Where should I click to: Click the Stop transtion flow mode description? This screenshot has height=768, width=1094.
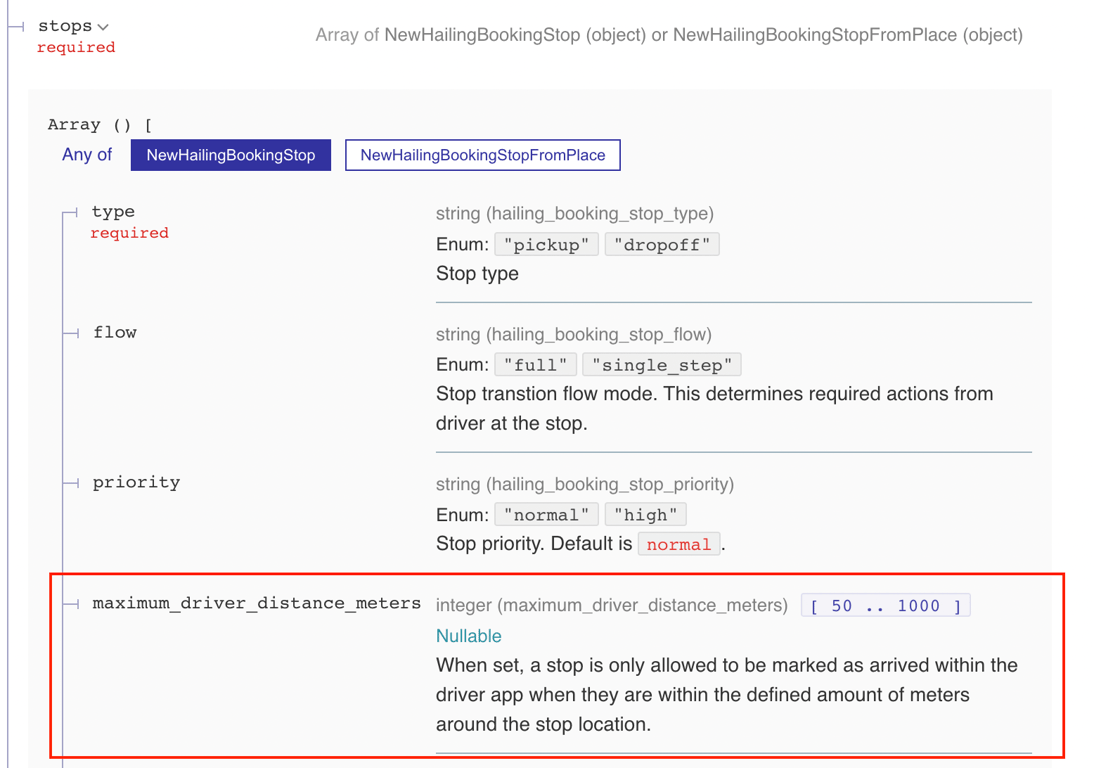coord(714,409)
